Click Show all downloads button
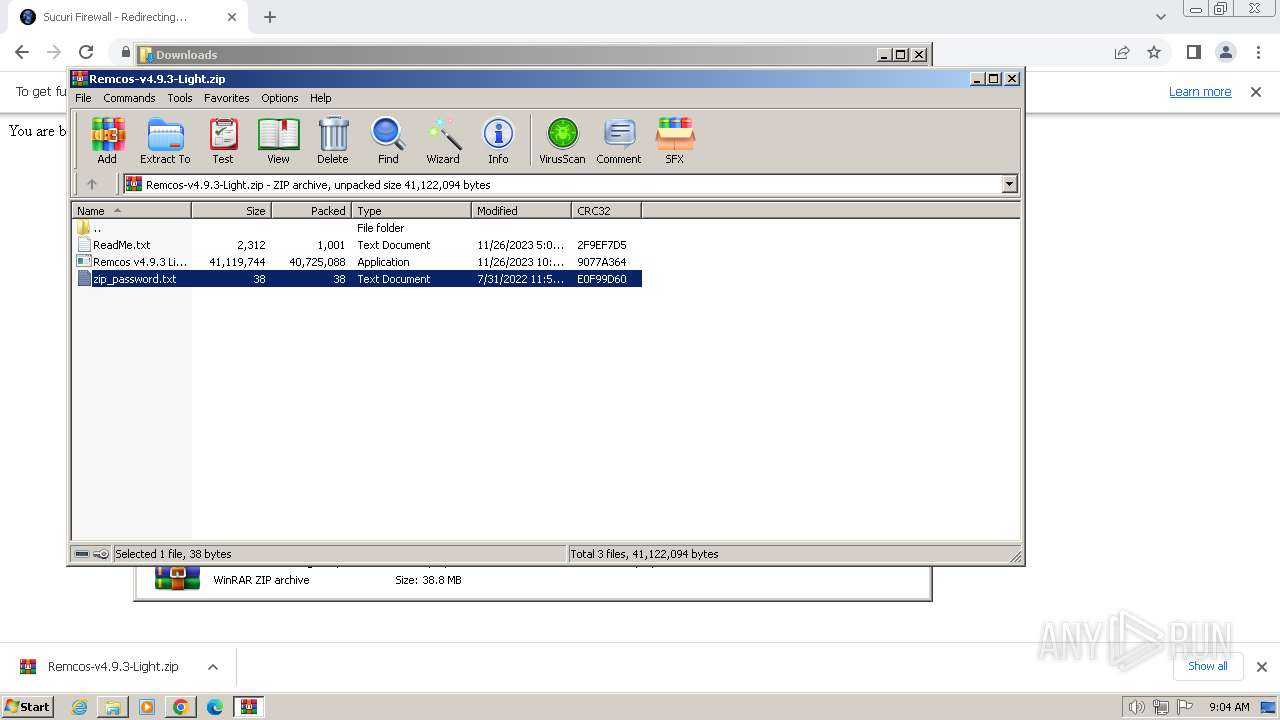This screenshot has height=720, width=1280. pos(1208,666)
